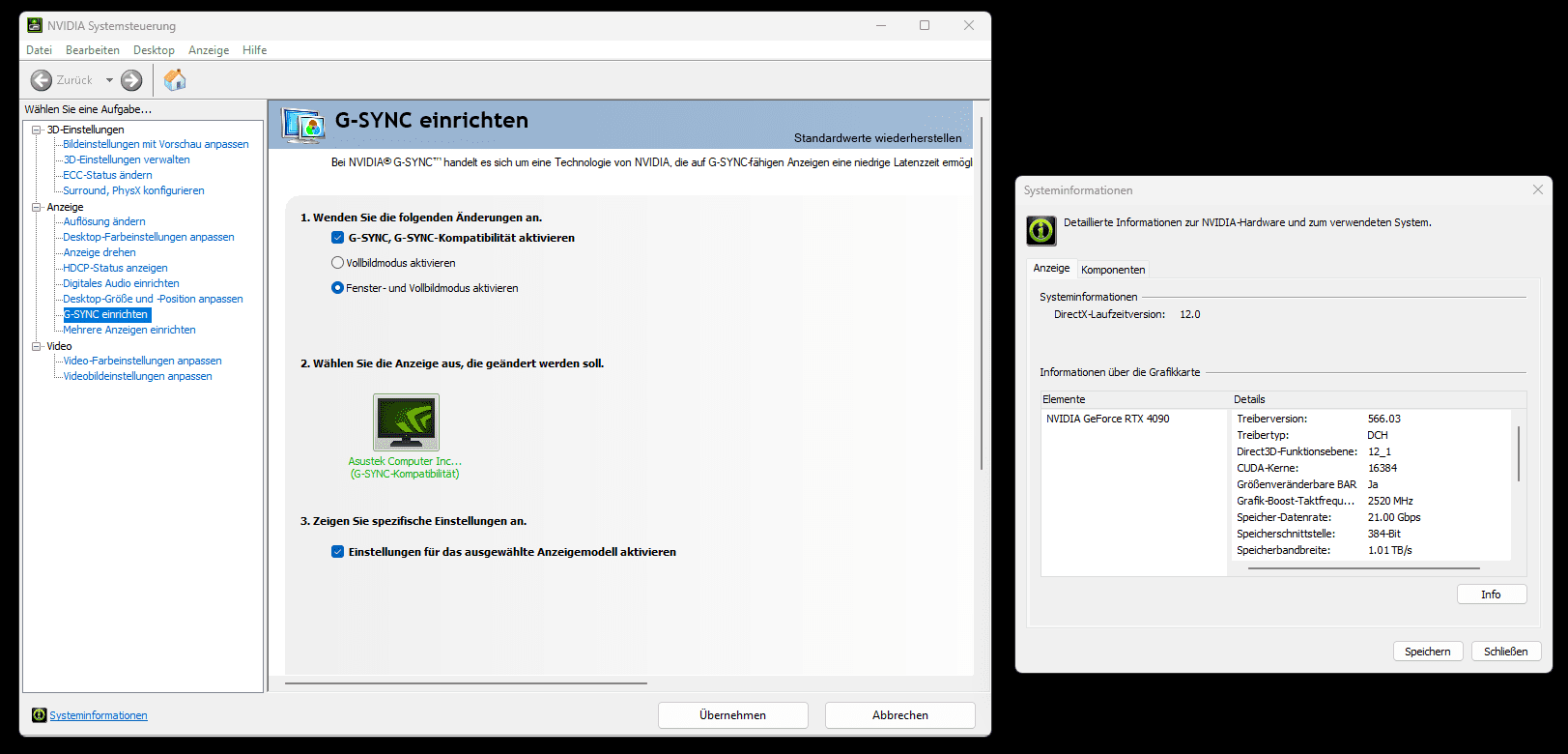The image size is (1568, 754).
Task: Open Videobildeinstellungen anpassen
Action: 138,376
